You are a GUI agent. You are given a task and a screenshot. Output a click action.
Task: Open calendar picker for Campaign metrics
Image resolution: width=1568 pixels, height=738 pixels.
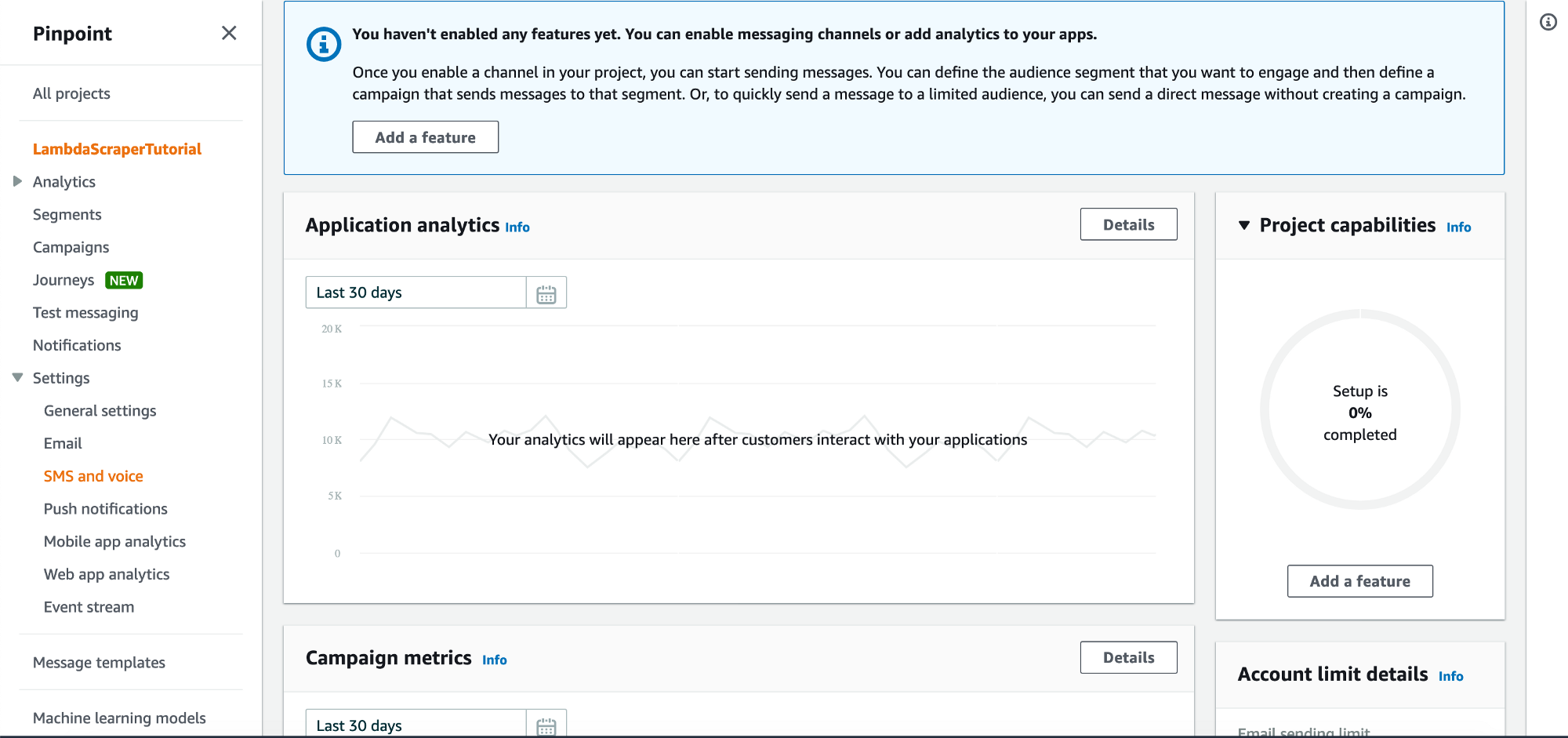pyautogui.click(x=546, y=725)
